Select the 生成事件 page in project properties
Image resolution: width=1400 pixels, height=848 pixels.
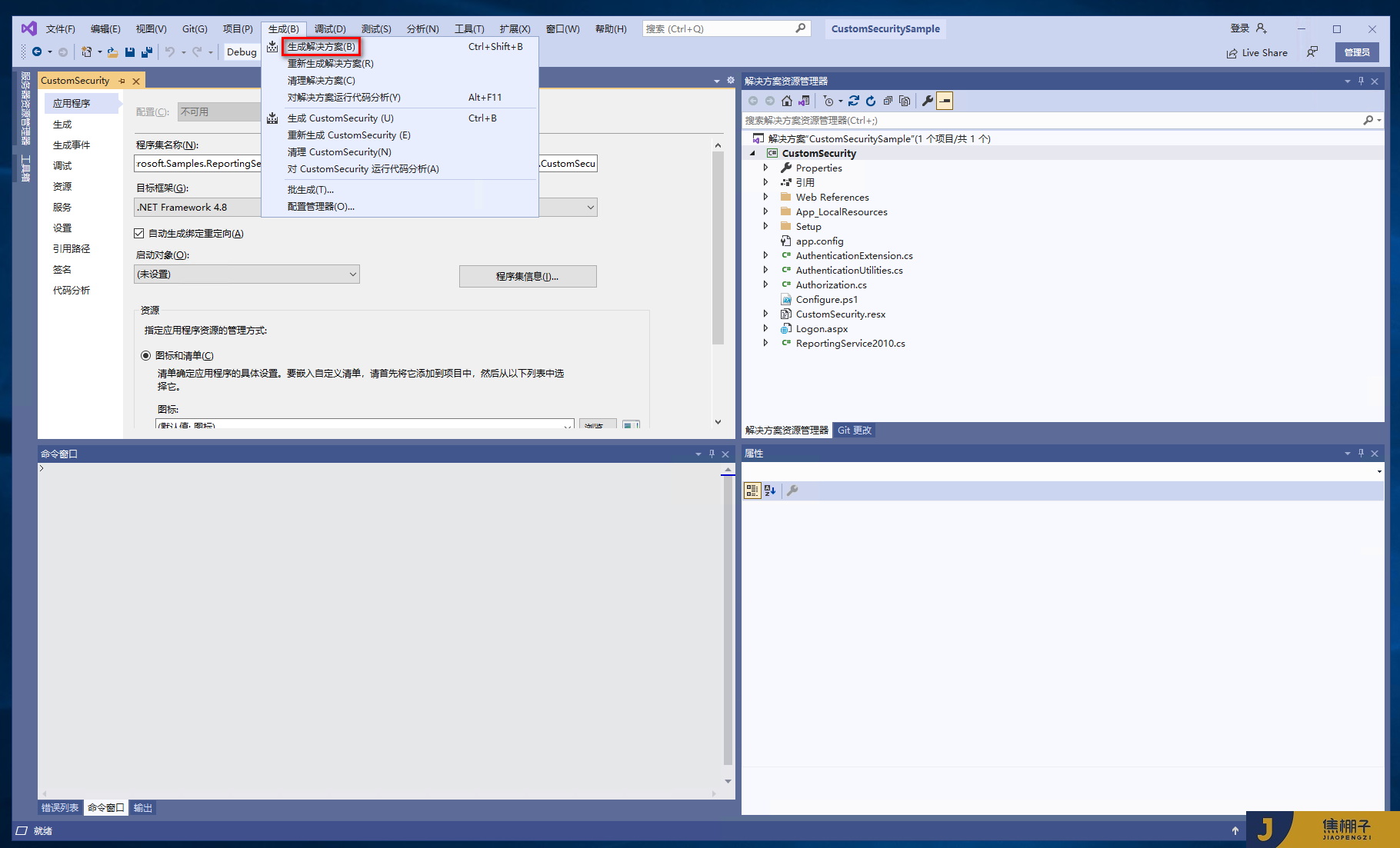[72, 145]
